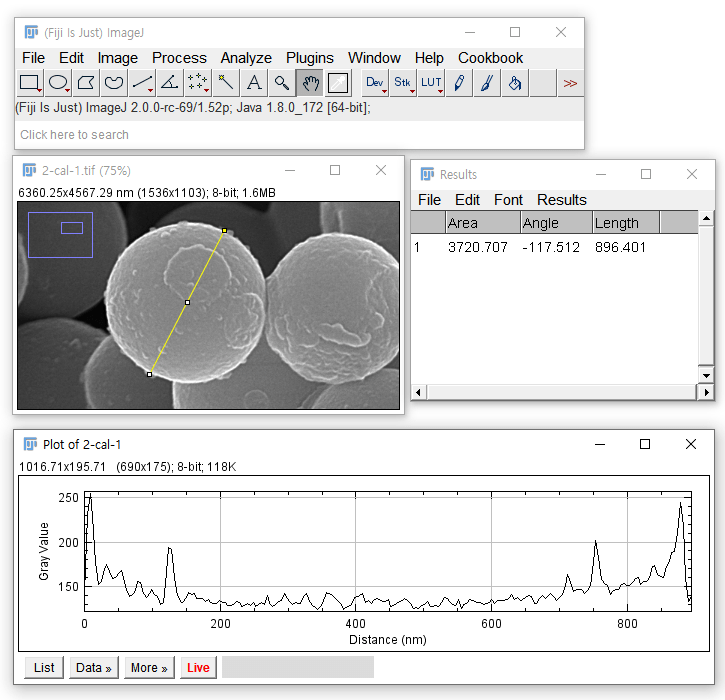Open the Window menu
Image resolution: width=725 pixels, height=700 pixels.
pos(374,58)
